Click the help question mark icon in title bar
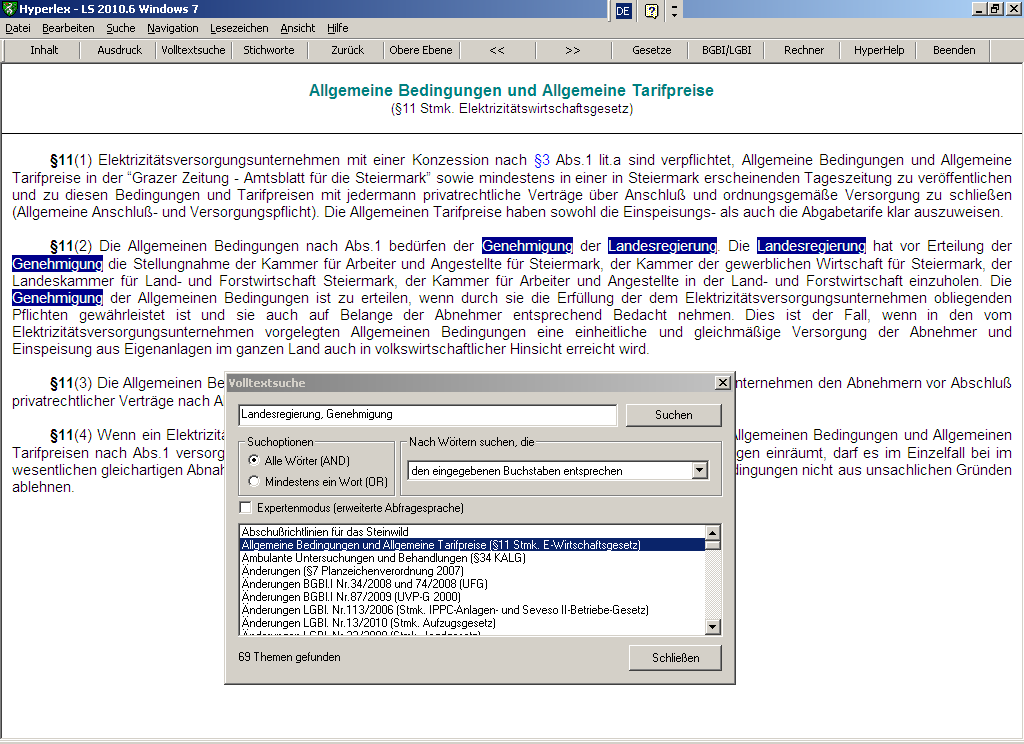This screenshot has width=1024, height=744. point(651,10)
